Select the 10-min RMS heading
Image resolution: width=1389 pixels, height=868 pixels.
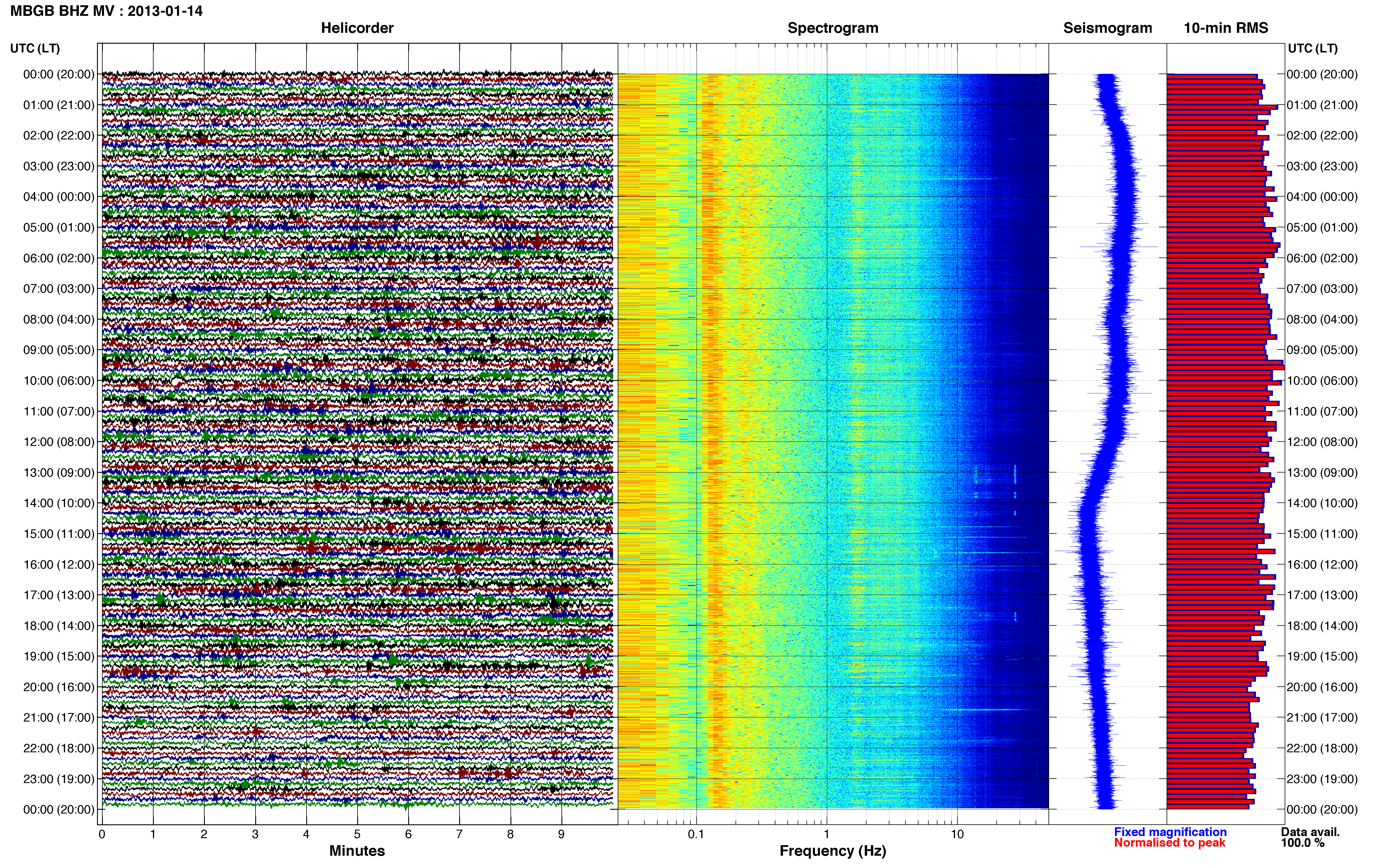tap(1226, 28)
